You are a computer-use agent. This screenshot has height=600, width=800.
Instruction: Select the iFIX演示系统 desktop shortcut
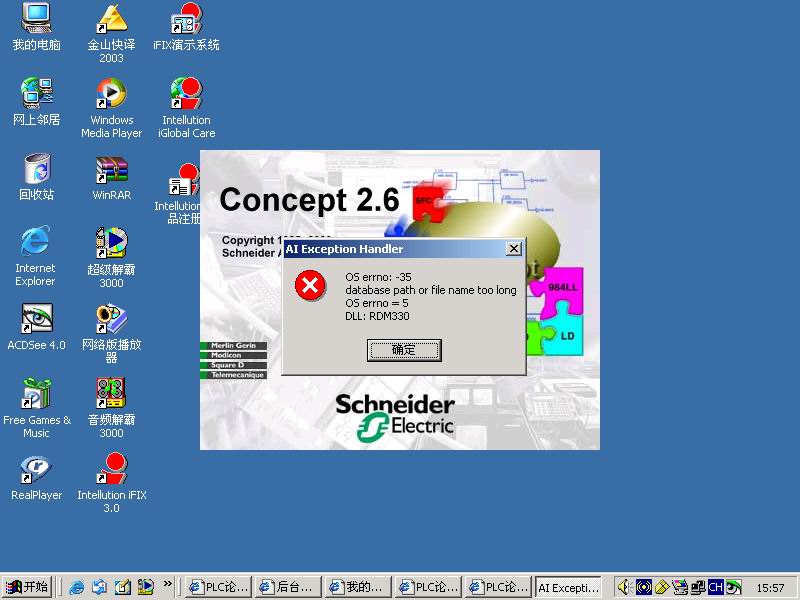click(186, 27)
